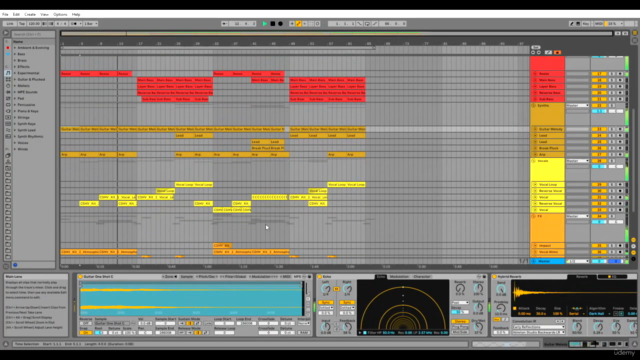Select Clips icon in browser sidebar
Screen dimensions: 640x360
(x=8, y=118)
